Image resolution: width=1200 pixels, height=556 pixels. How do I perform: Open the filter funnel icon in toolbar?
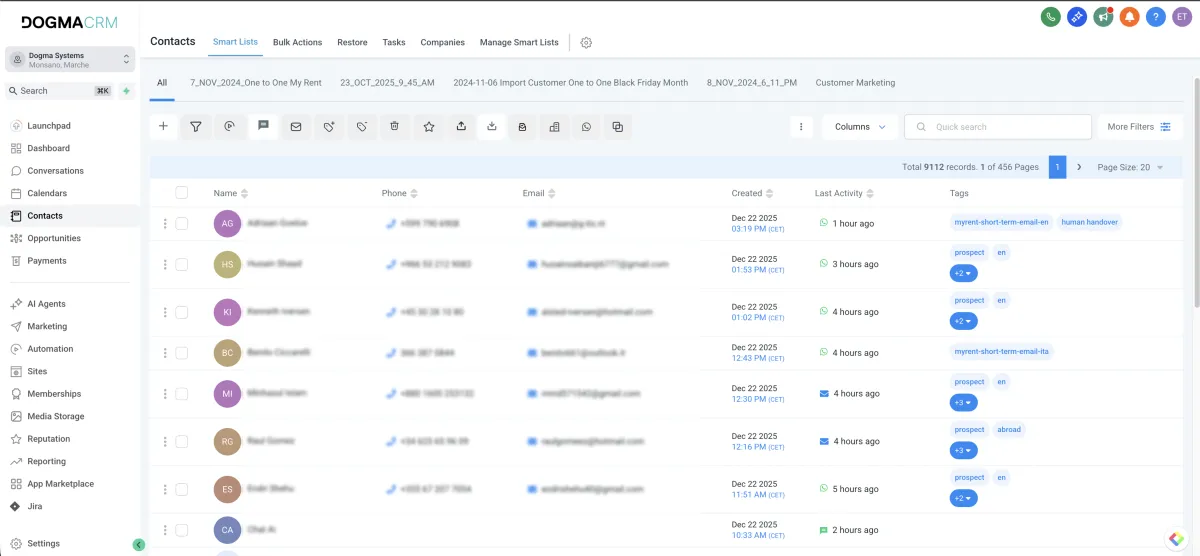pos(196,127)
